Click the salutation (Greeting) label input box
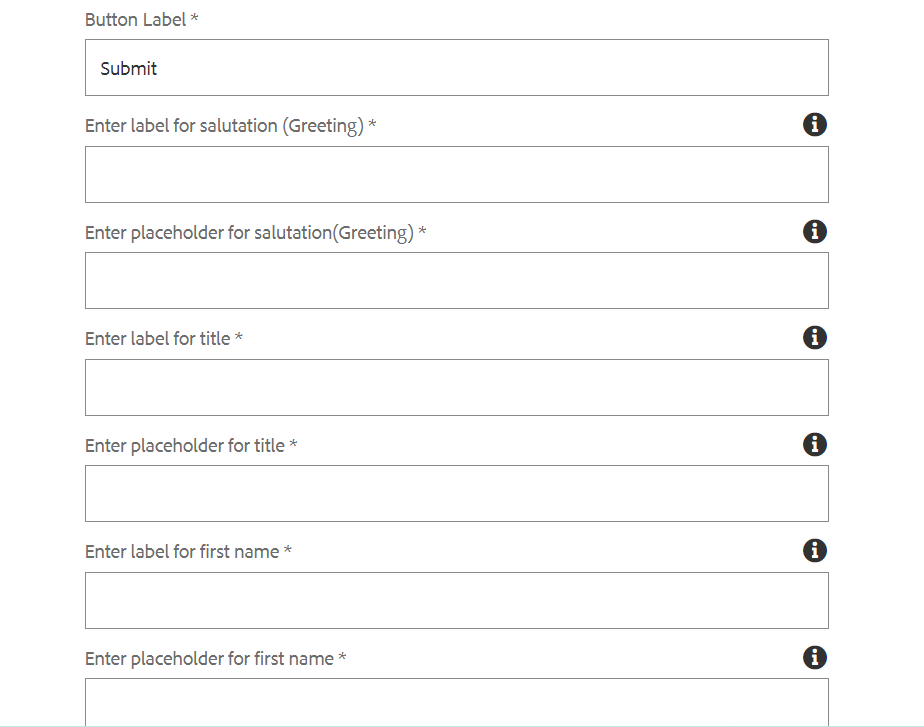Viewport: 924px width, 727px height. pos(457,174)
